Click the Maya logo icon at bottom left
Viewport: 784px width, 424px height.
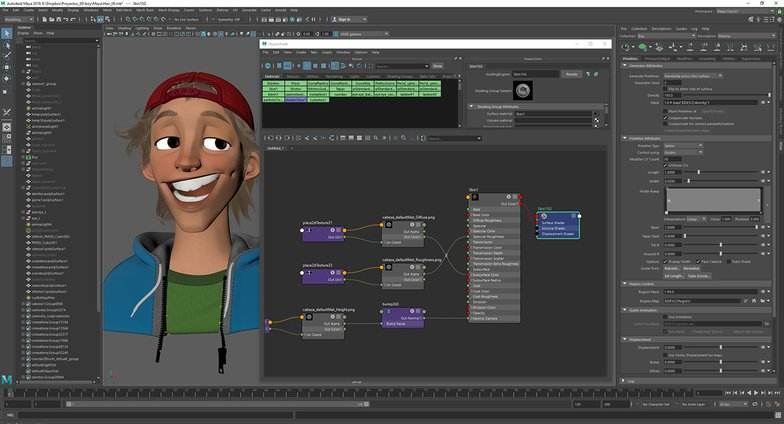coord(6,379)
